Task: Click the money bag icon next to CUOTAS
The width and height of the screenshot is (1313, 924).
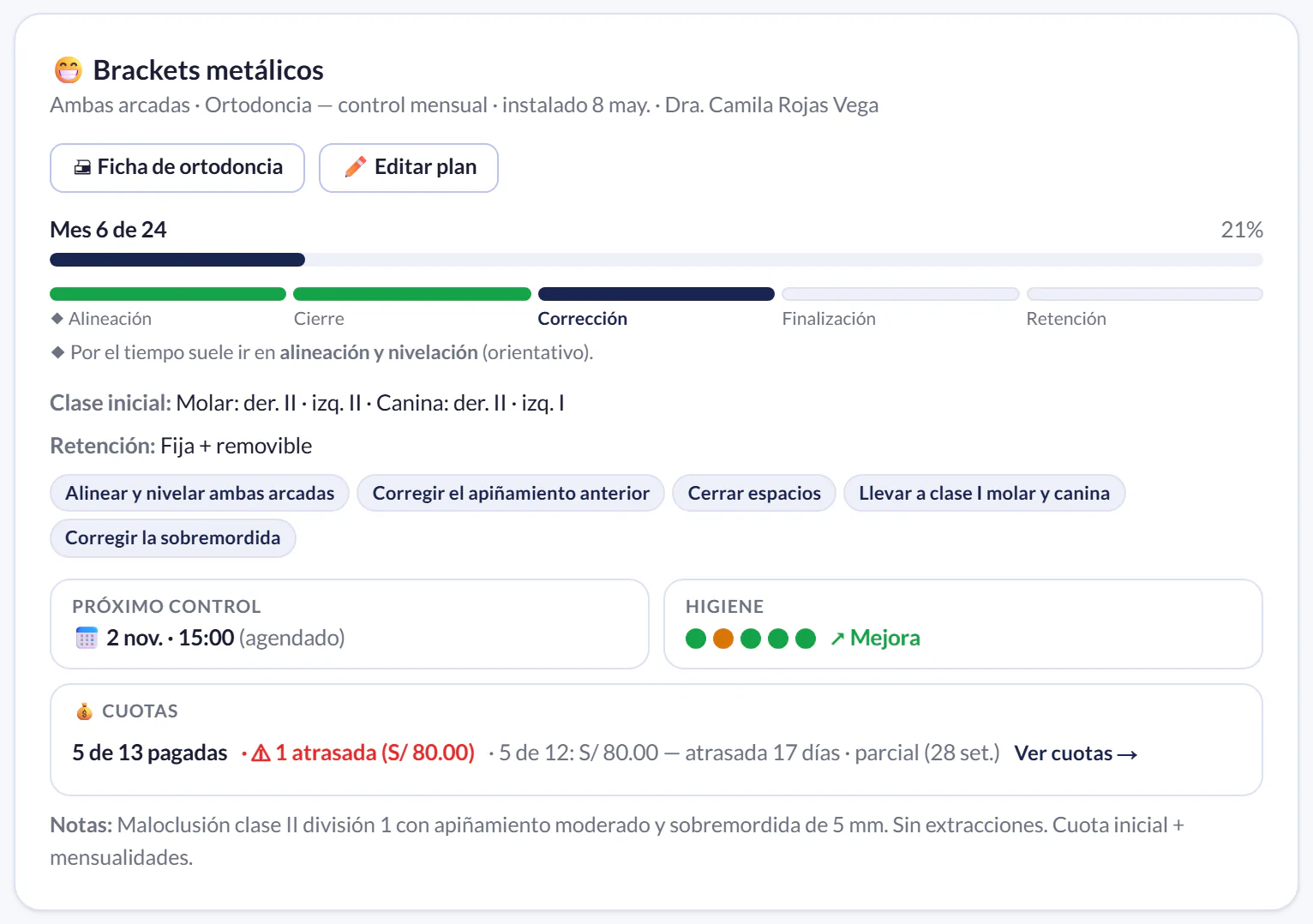Action: coord(84,711)
